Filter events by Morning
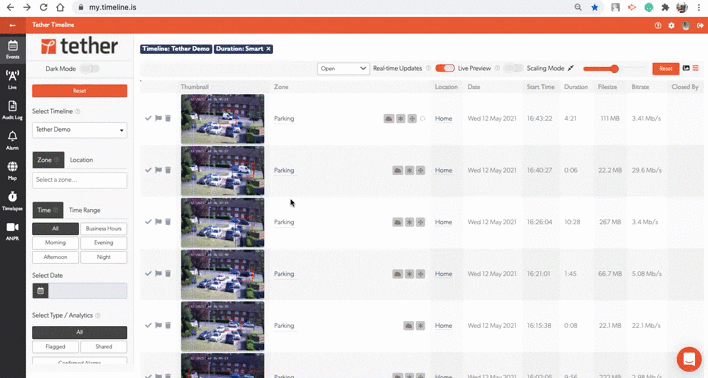This screenshot has width=708, height=378. (55, 243)
